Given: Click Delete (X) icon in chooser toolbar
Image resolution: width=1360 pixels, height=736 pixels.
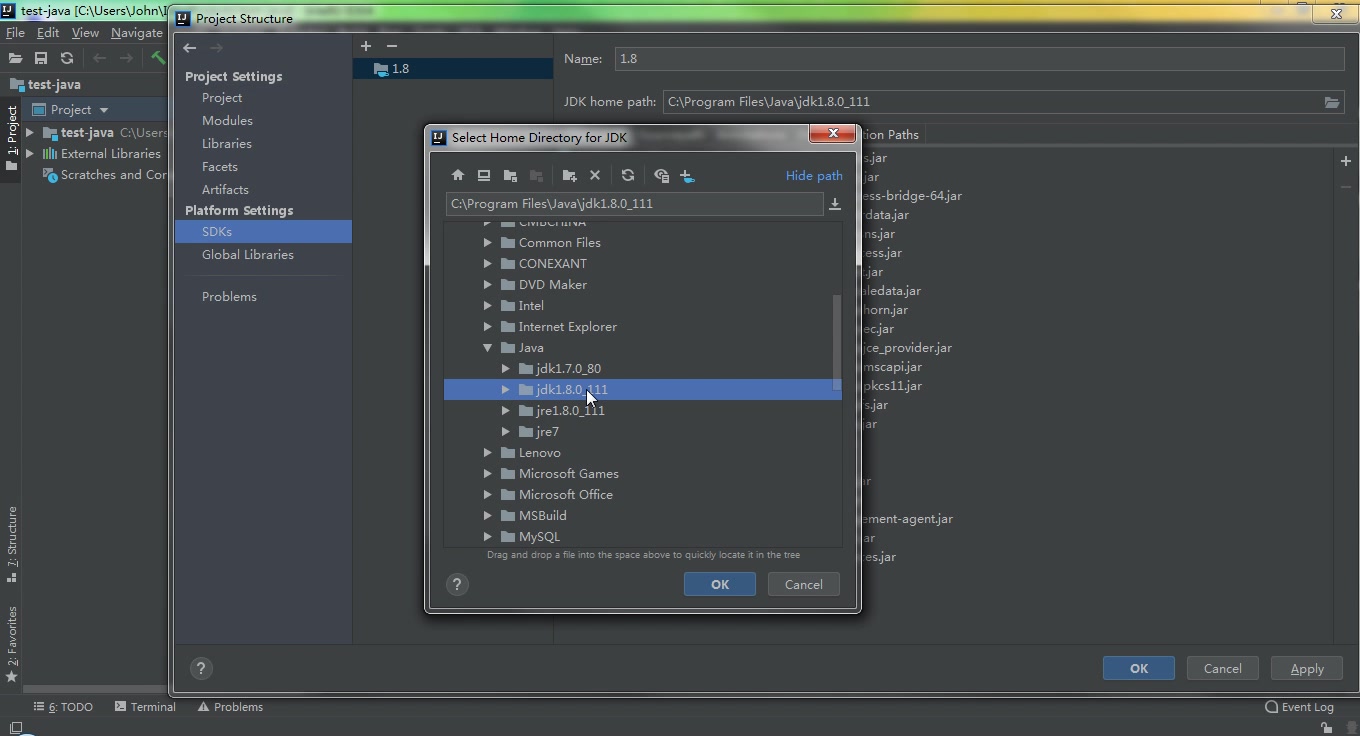Looking at the screenshot, I should [x=595, y=176].
